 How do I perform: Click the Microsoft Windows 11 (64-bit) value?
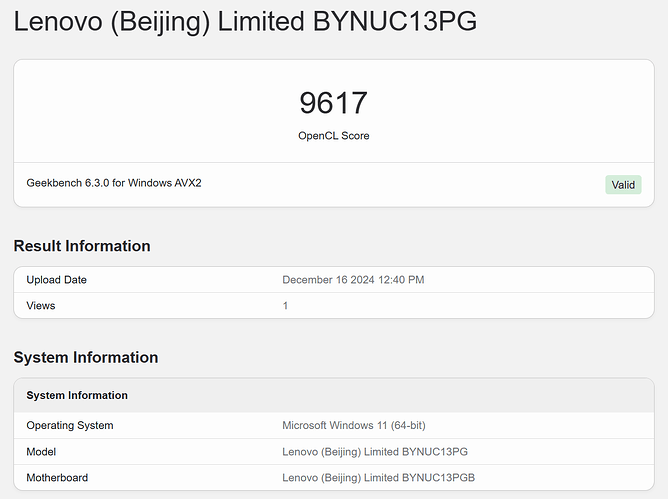click(x=354, y=426)
